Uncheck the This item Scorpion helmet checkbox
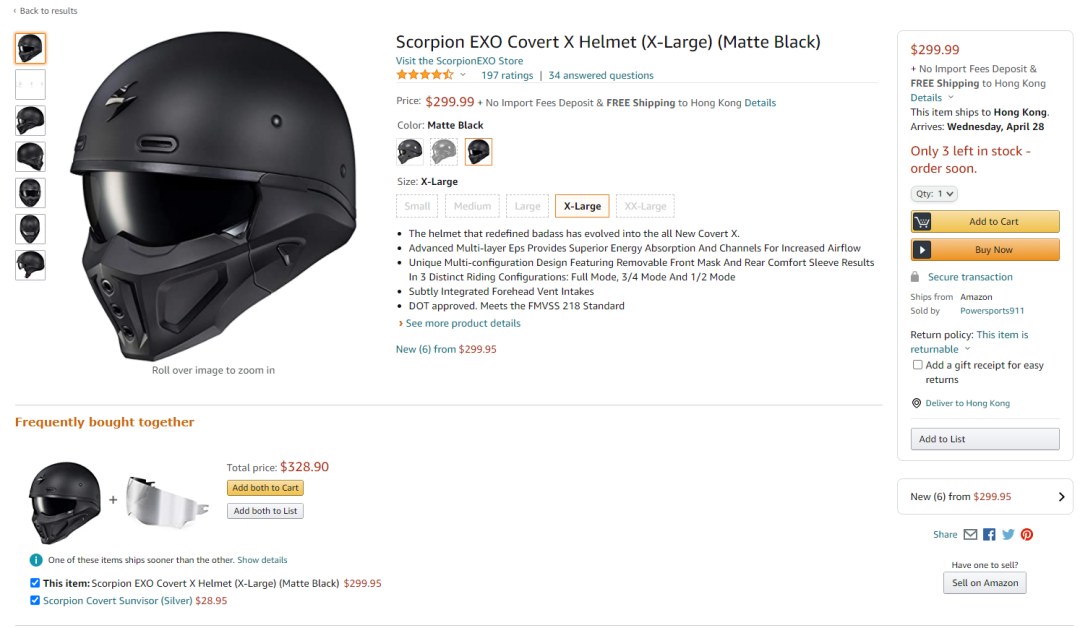This screenshot has height=628, width=1080. (x=34, y=583)
